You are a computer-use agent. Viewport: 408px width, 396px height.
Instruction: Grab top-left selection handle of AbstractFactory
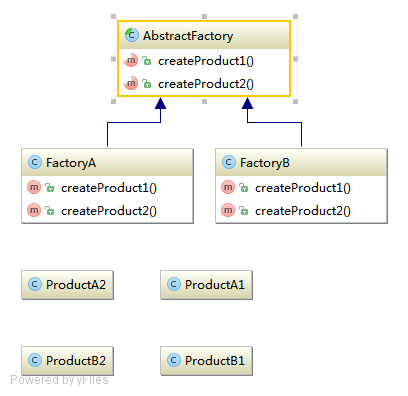click(113, 16)
